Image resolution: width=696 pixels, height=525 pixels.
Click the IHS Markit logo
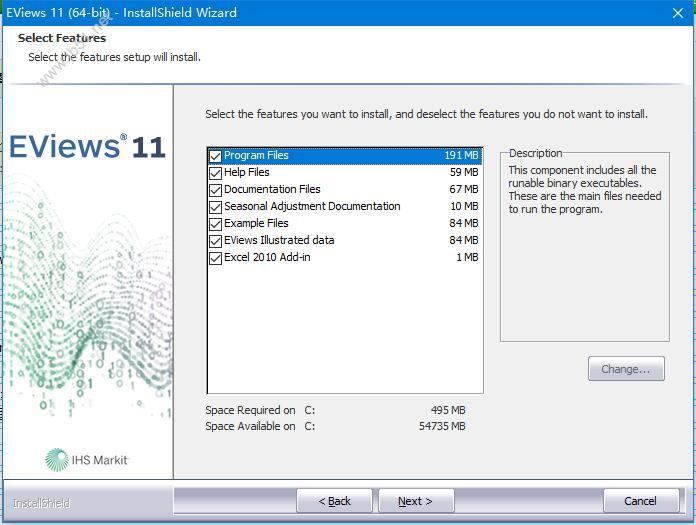pyautogui.click(x=86, y=460)
